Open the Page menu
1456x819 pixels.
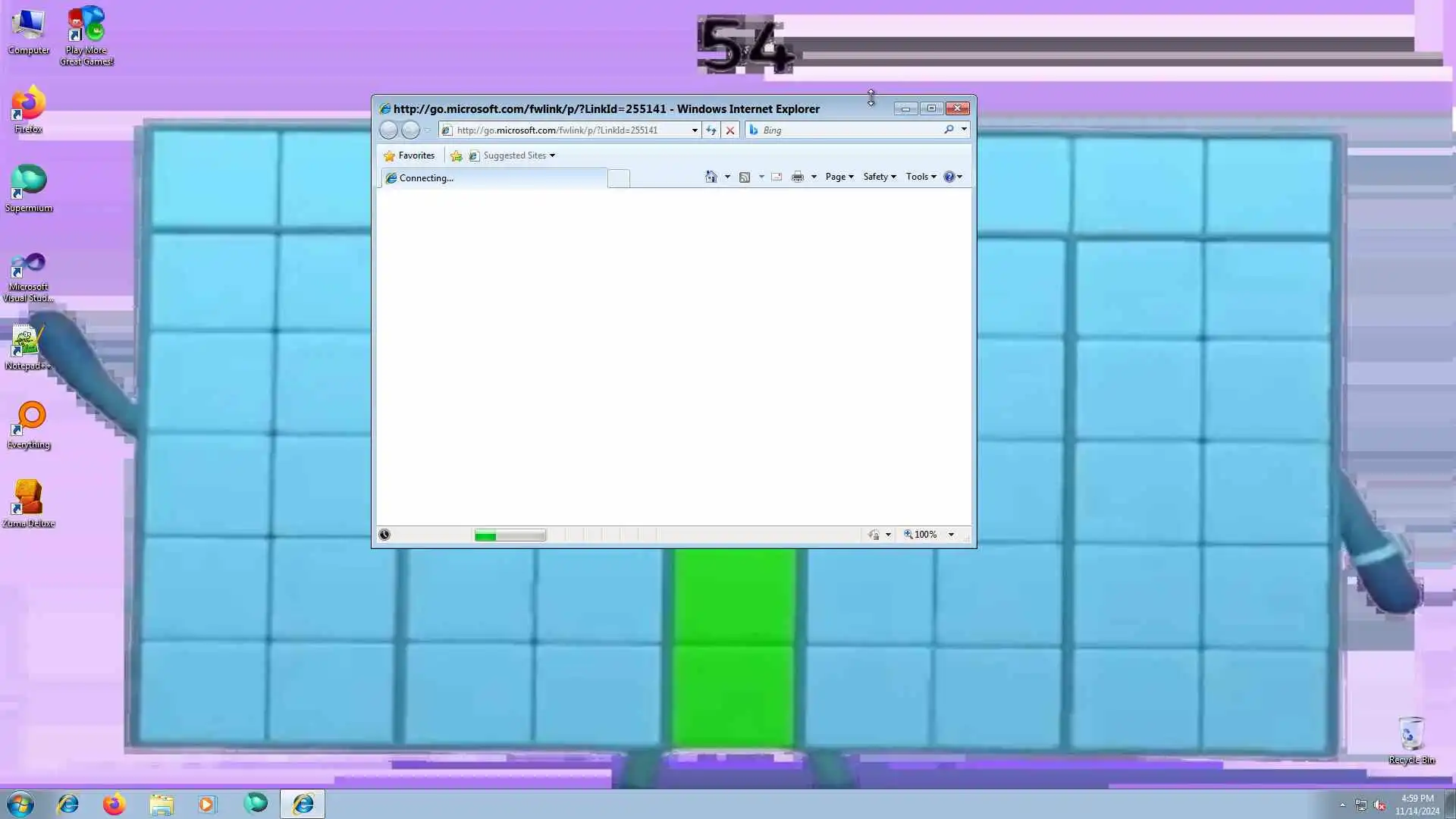click(839, 177)
